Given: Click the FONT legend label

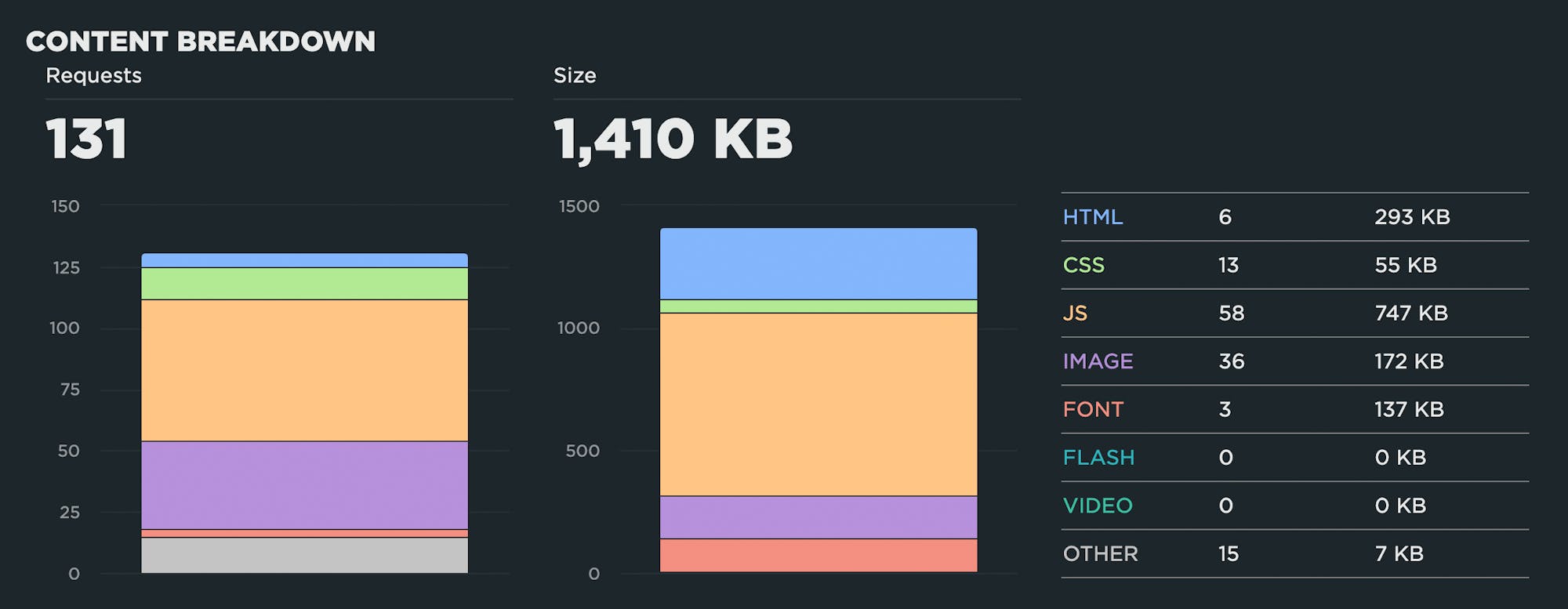Looking at the screenshot, I should [1093, 409].
